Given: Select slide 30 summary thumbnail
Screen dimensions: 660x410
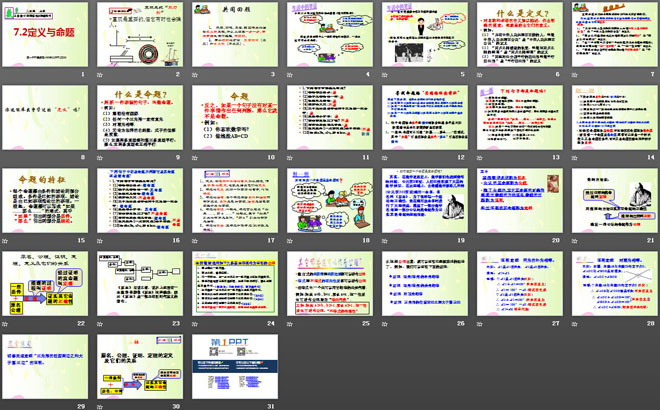Looking at the screenshot, I should 140,367.
